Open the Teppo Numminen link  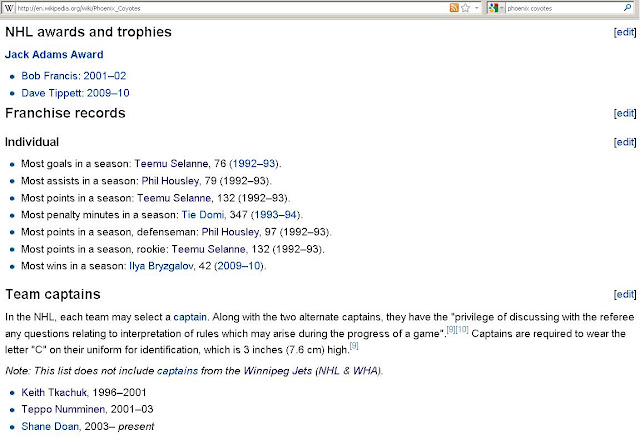coord(63,409)
